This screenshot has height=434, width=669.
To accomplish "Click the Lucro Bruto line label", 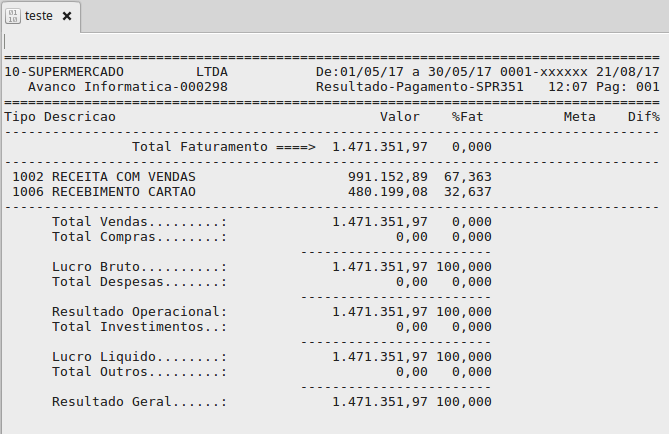I will [140, 267].
